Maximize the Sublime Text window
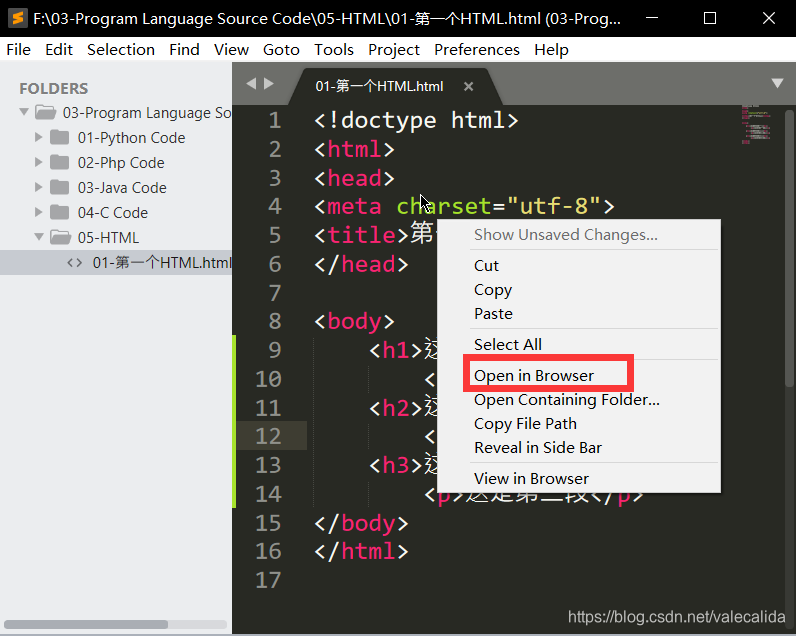This screenshot has width=796, height=636. click(x=710, y=18)
